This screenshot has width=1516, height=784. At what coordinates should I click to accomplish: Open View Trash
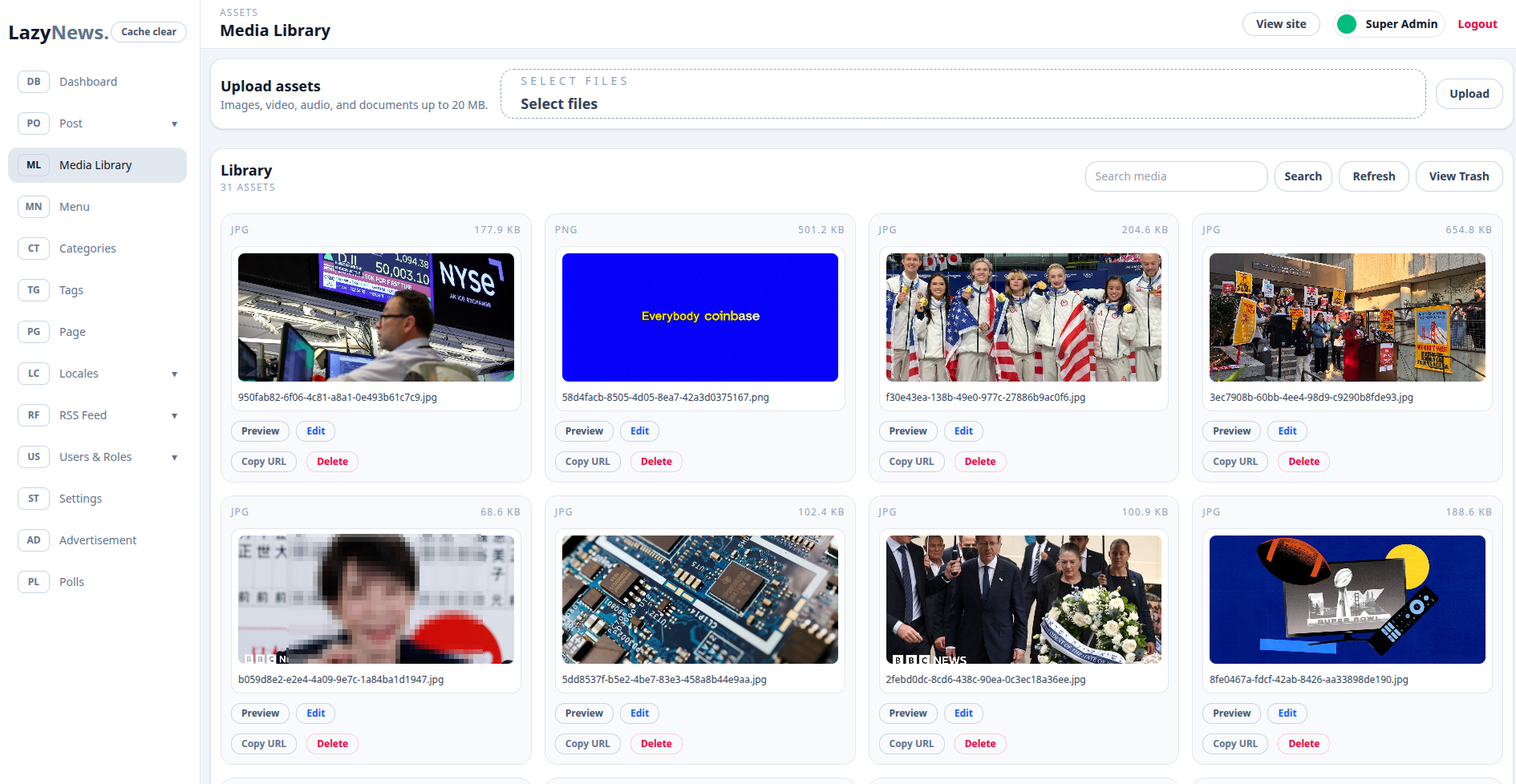pos(1458,176)
